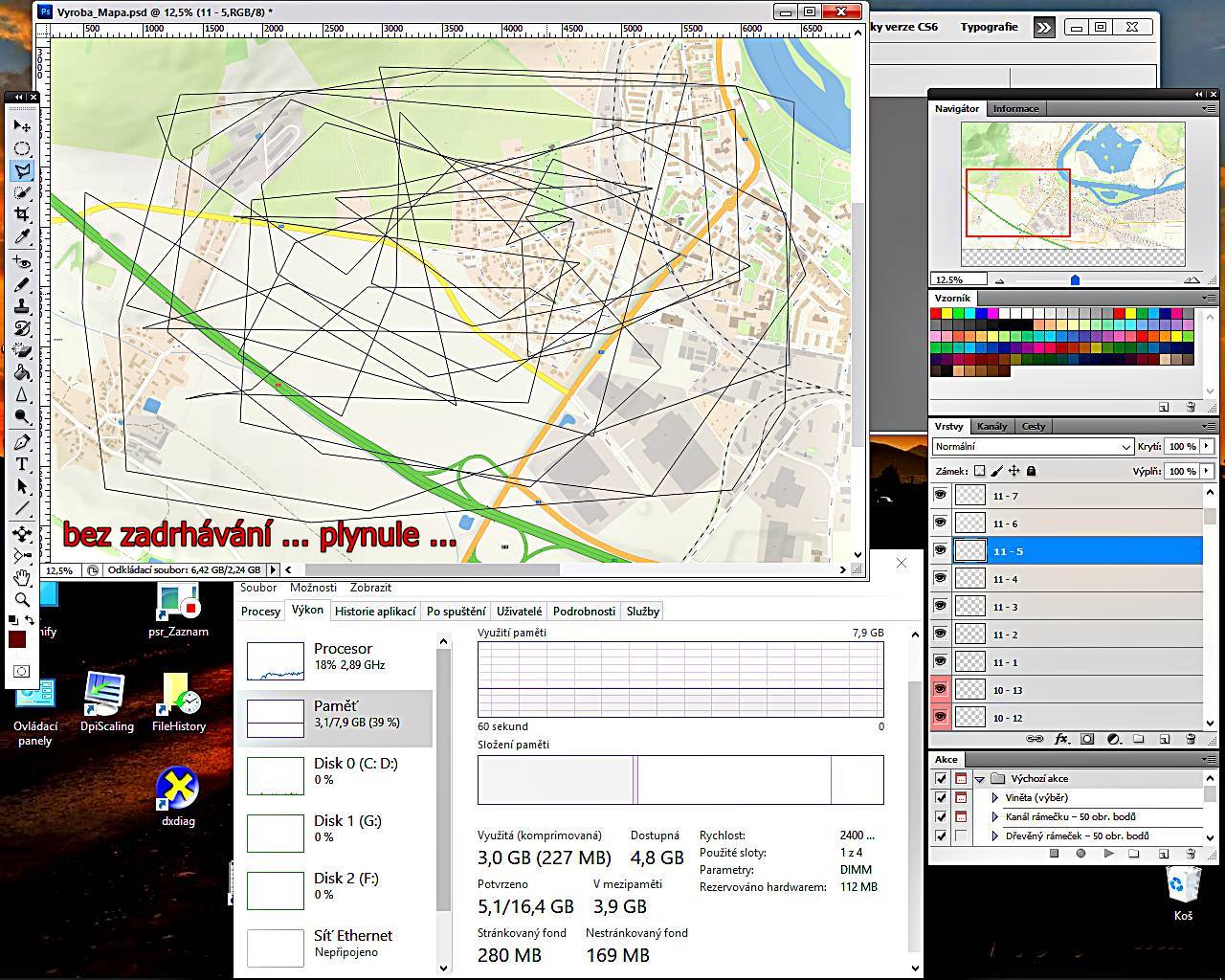Click the delete layer trash icon

(x=1191, y=739)
